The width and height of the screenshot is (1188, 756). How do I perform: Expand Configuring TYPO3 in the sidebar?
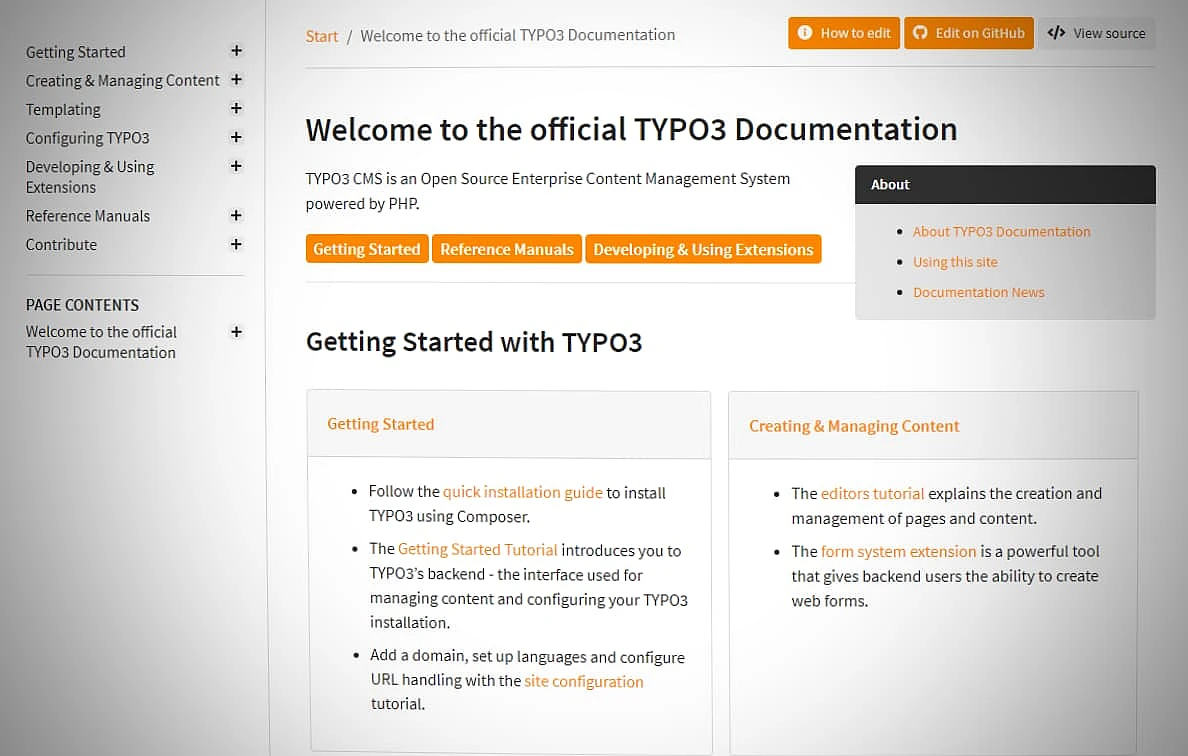(236, 137)
